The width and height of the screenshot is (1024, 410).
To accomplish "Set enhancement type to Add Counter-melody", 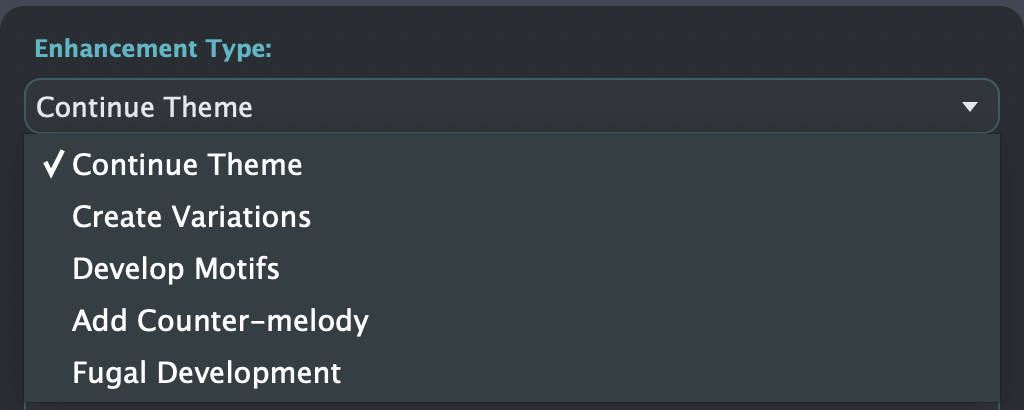I will (511, 321).
